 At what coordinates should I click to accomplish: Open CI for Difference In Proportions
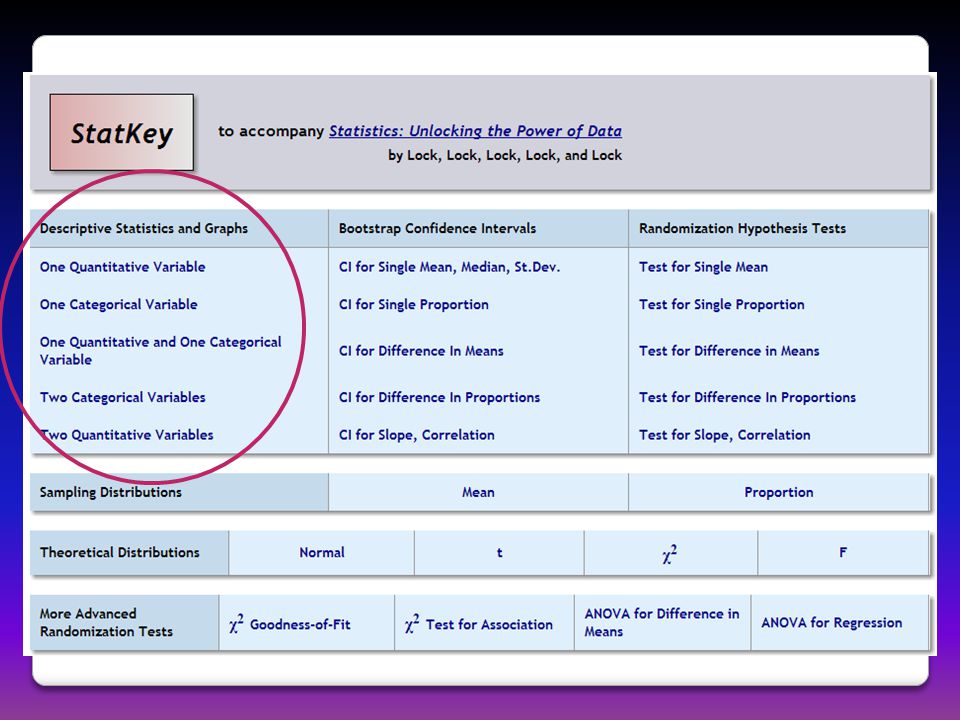tap(440, 397)
